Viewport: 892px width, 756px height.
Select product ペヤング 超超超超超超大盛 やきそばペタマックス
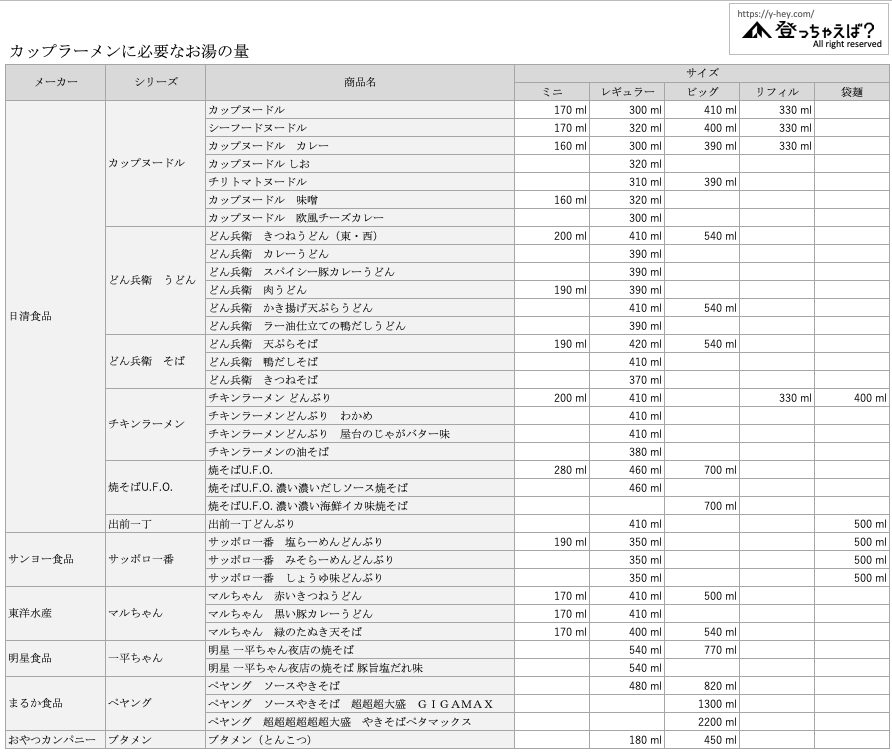pyautogui.click(x=360, y=722)
